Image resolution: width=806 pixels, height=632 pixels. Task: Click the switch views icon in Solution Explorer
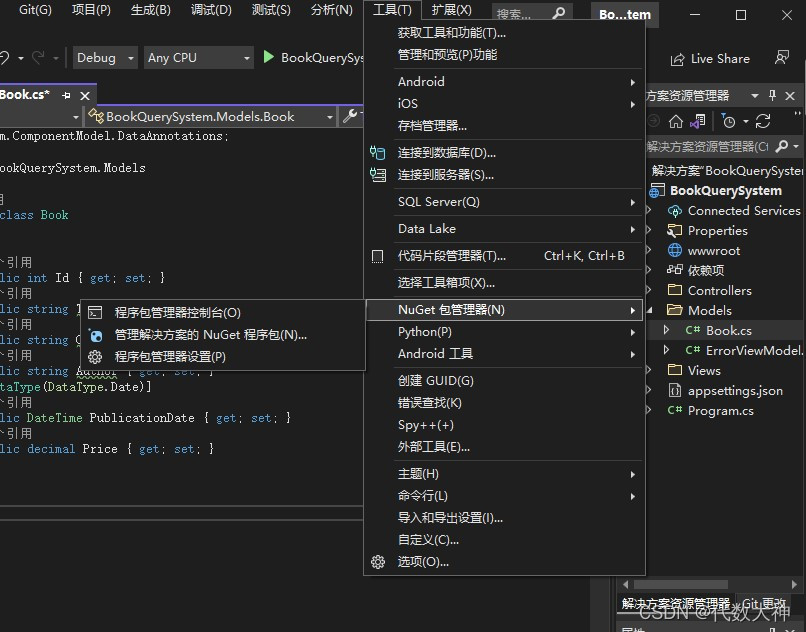pos(698,122)
